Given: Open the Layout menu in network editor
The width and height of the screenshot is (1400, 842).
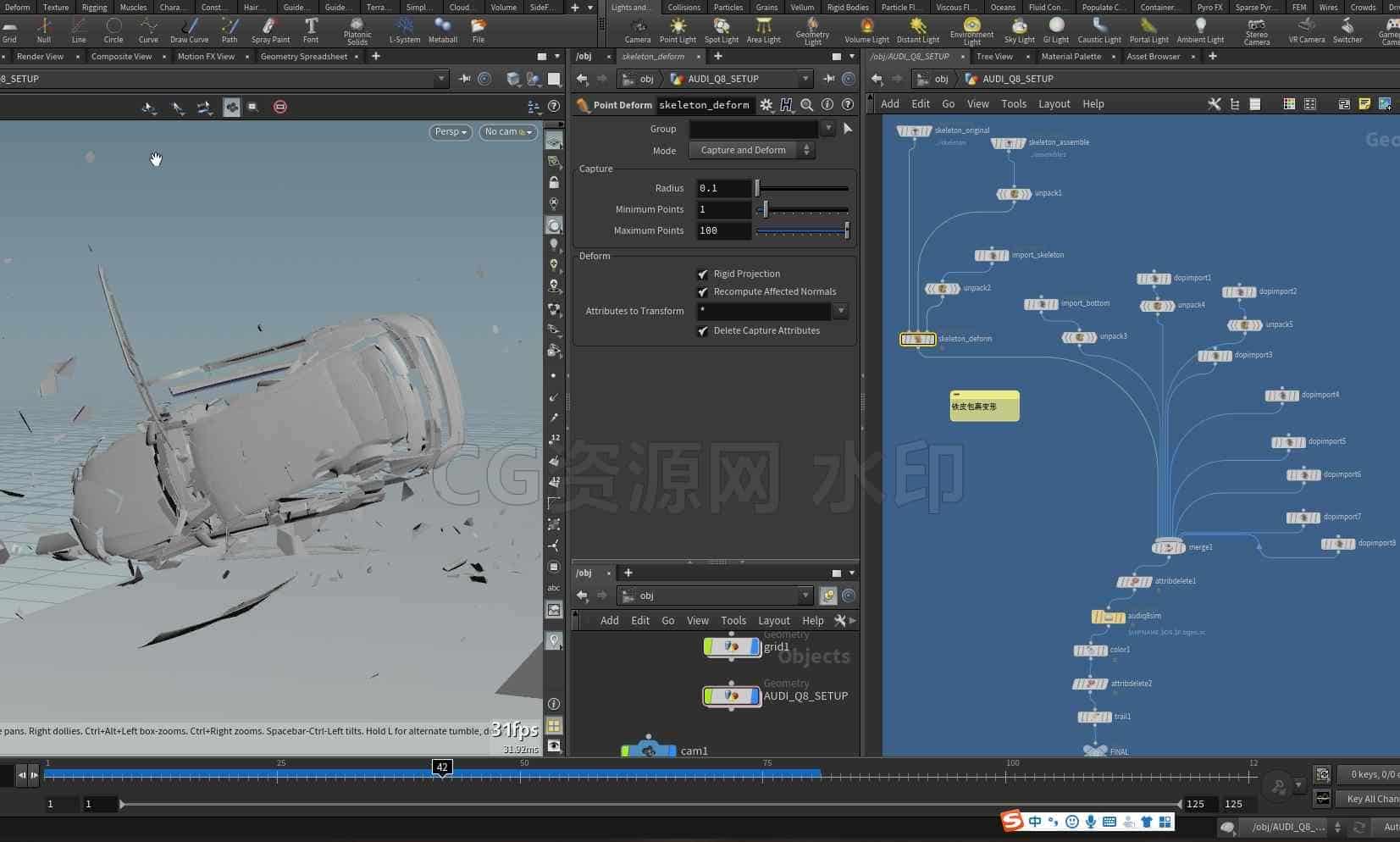Looking at the screenshot, I should pos(1054,104).
